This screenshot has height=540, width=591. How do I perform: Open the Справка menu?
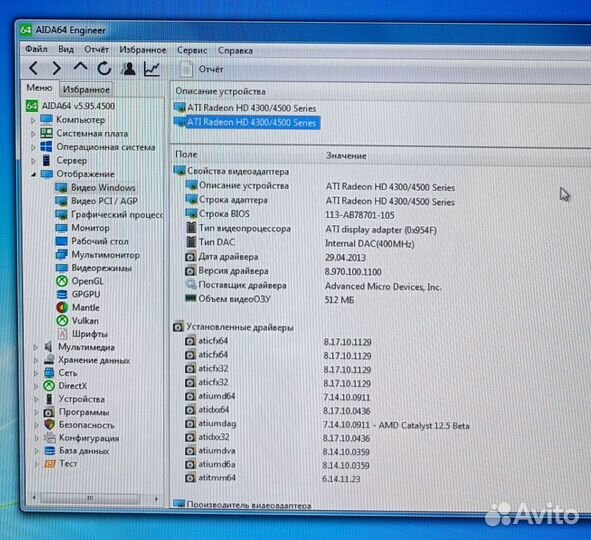(235, 50)
